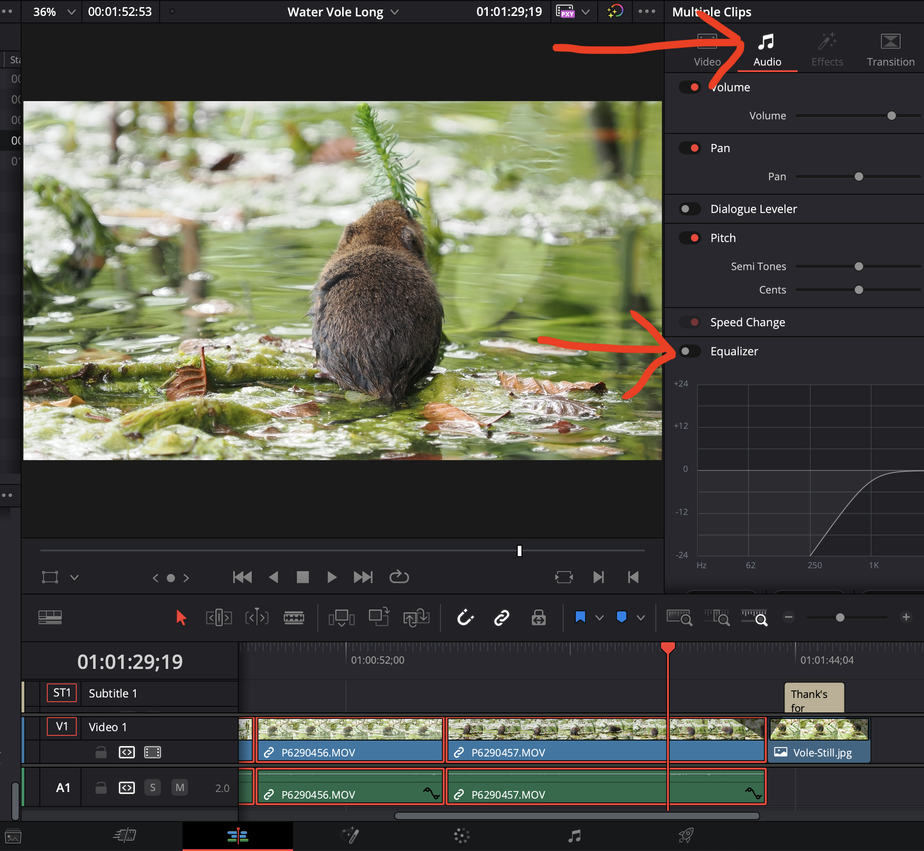This screenshot has width=924, height=851.
Task: Select the Vole-Still.jpg clip on timeline
Action: (819, 740)
